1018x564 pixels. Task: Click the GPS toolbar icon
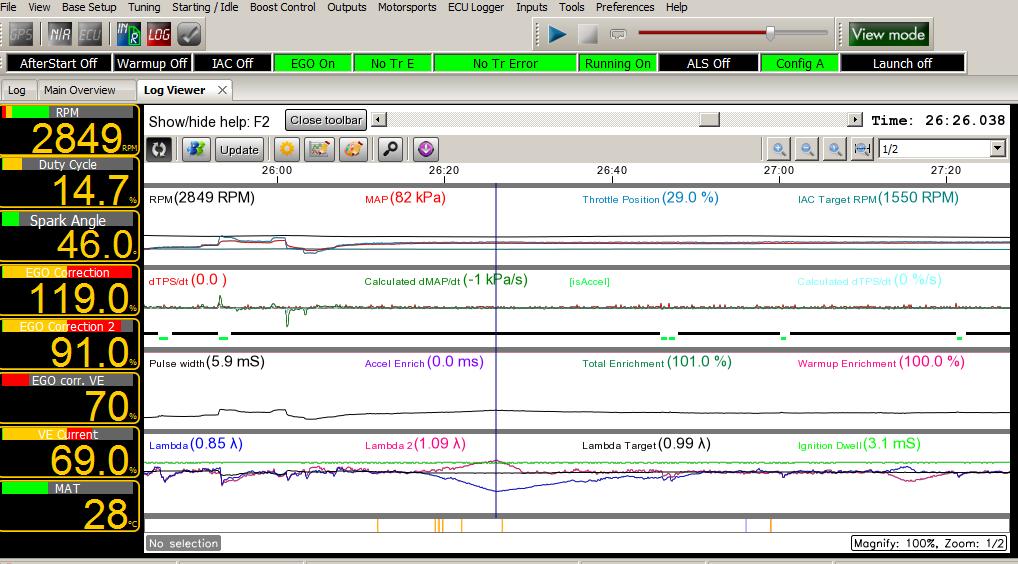pyautogui.click(x=21, y=34)
